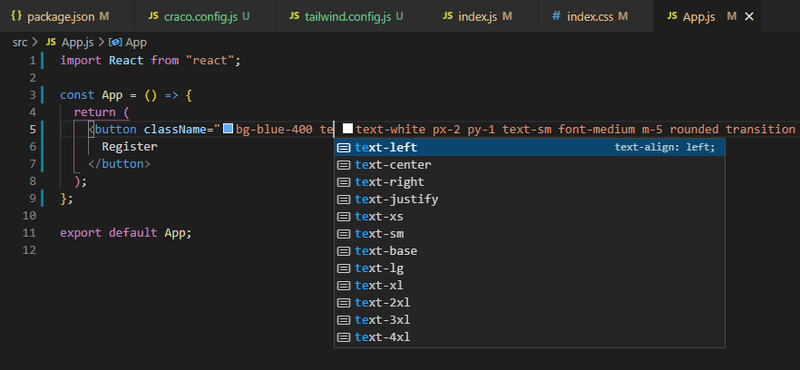This screenshot has width=800, height=370.
Task: Pick the text-justify suggestion
Action: tap(529, 199)
